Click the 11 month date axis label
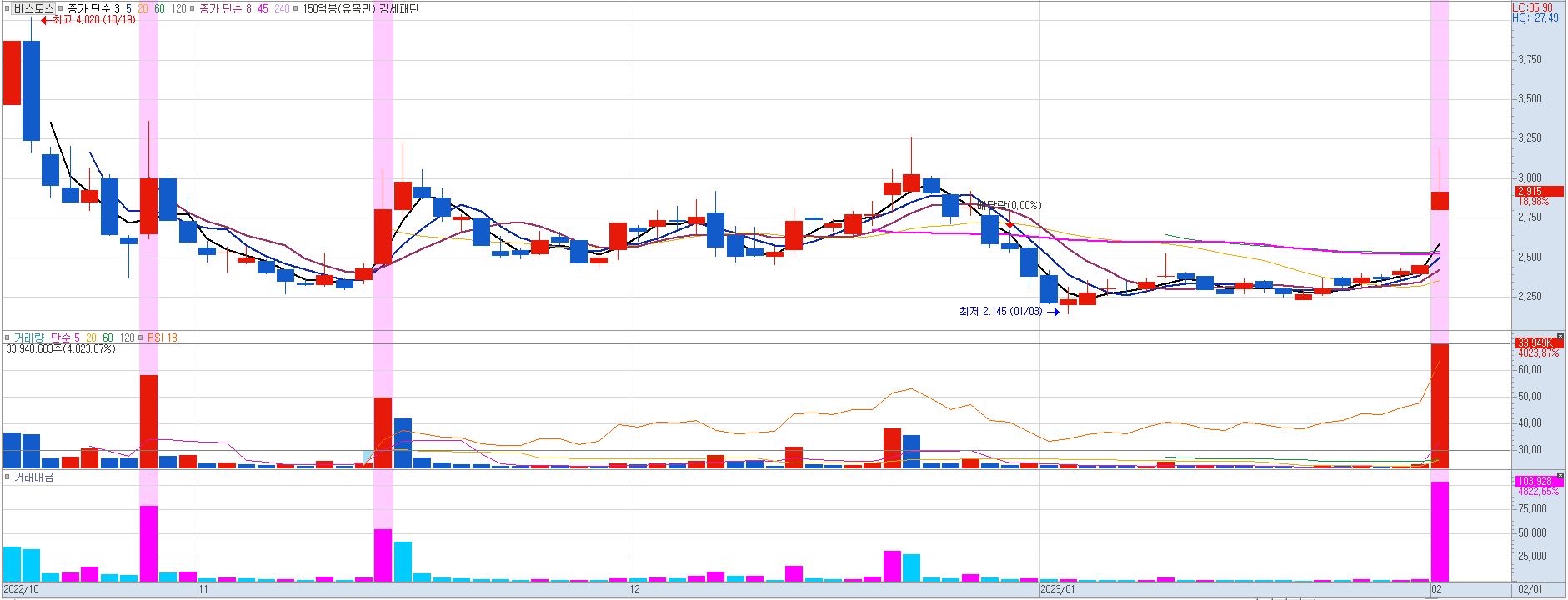This screenshot has width=1568, height=600. coord(203,590)
